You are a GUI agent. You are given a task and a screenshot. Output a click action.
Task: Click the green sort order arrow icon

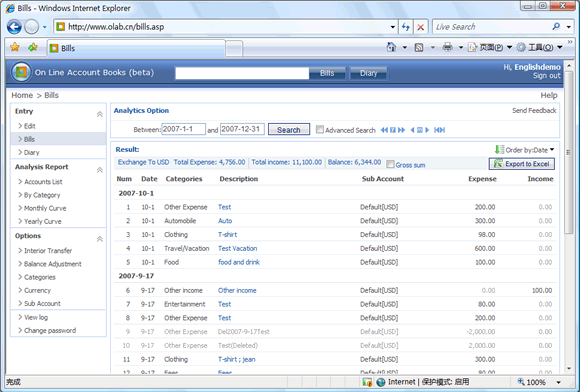point(499,149)
